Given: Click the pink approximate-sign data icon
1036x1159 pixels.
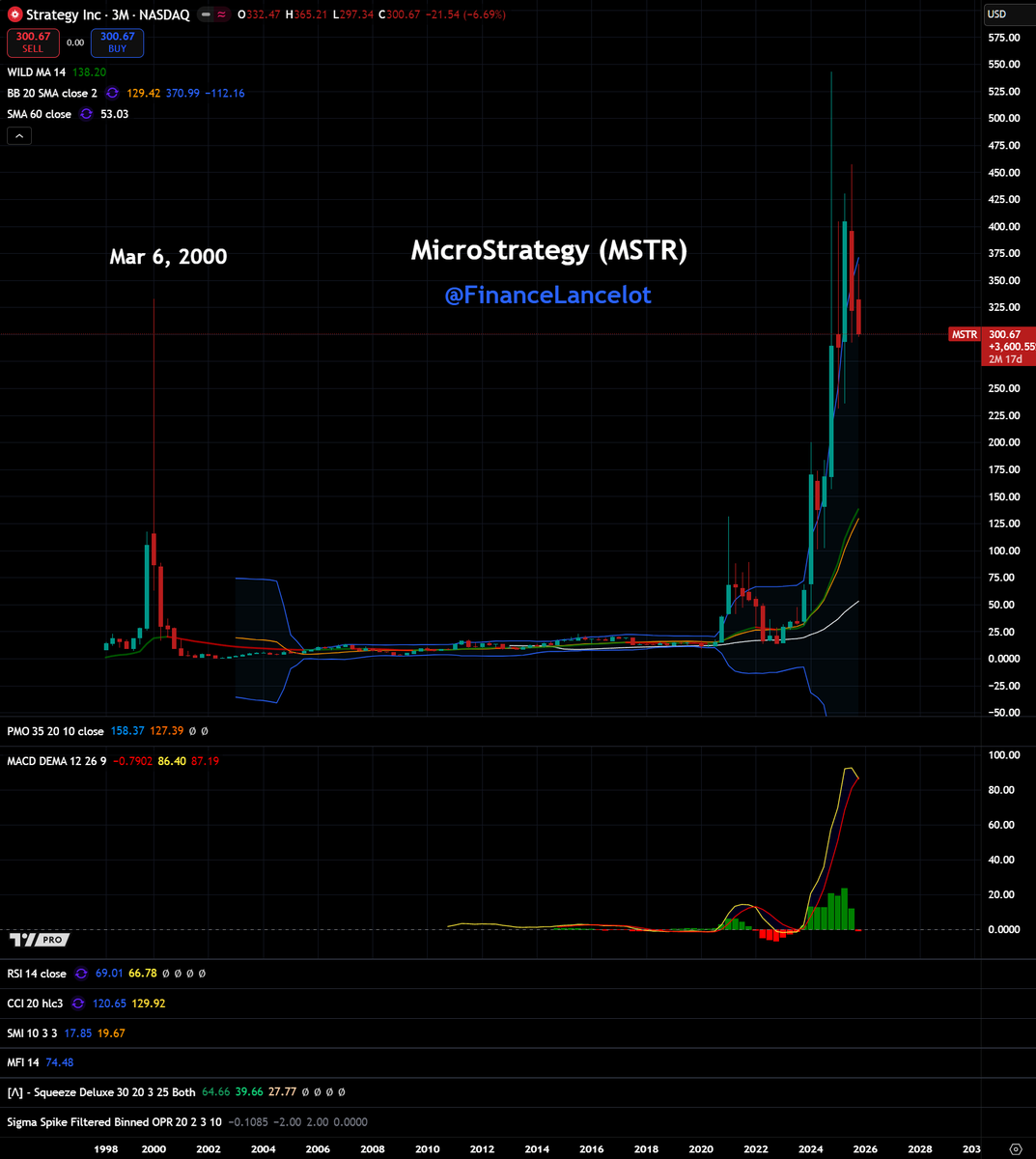Looking at the screenshot, I should coord(222,14).
